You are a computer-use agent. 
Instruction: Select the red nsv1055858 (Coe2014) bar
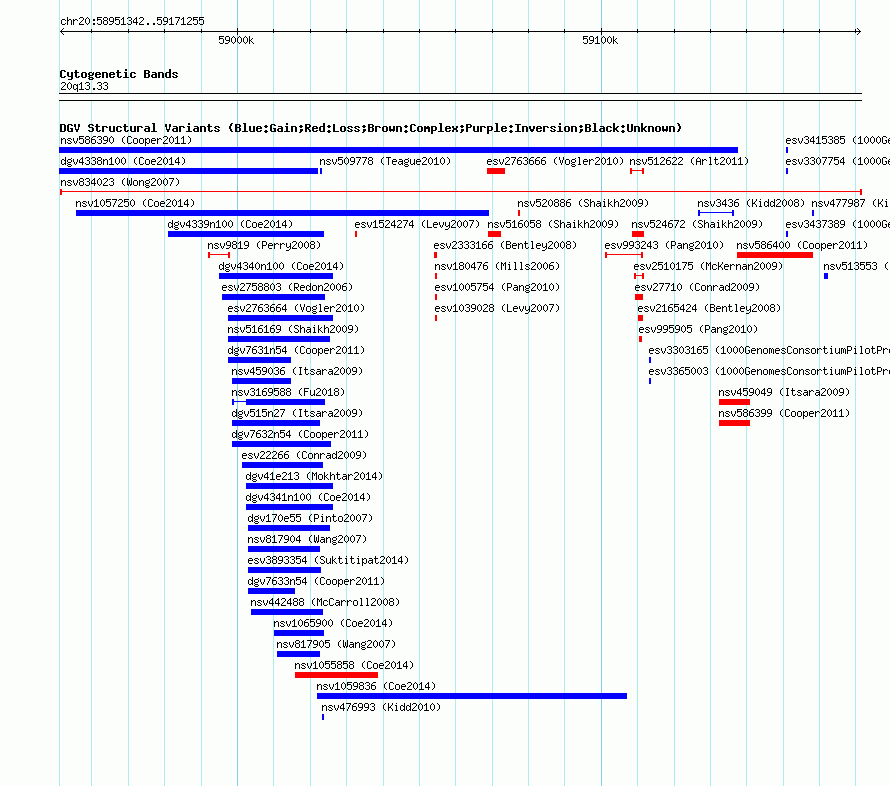[x=336, y=675]
